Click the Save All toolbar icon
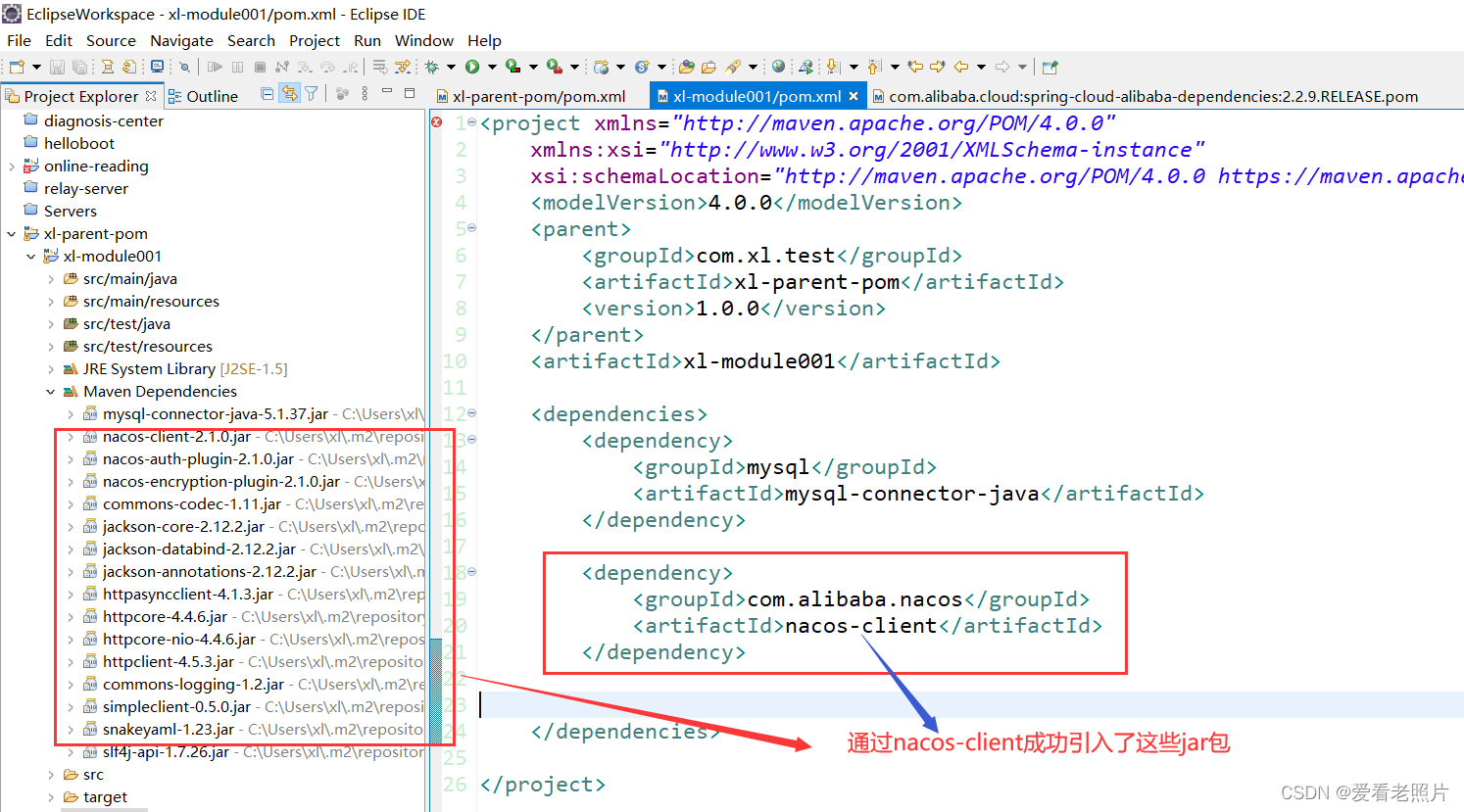1464x812 pixels. pos(79,67)
